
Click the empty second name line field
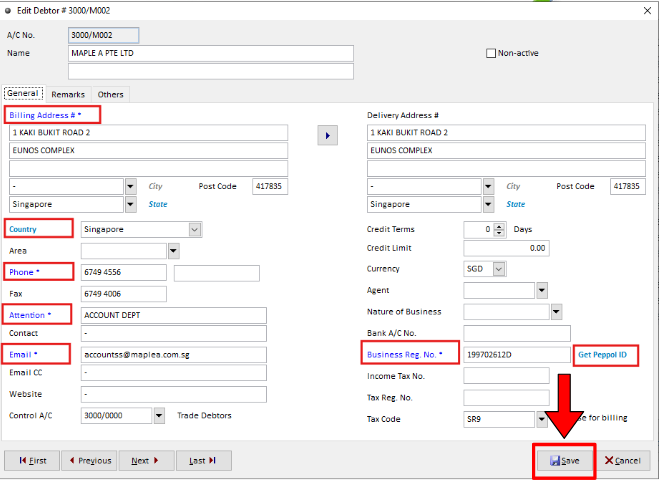click(x=211, y=71)
